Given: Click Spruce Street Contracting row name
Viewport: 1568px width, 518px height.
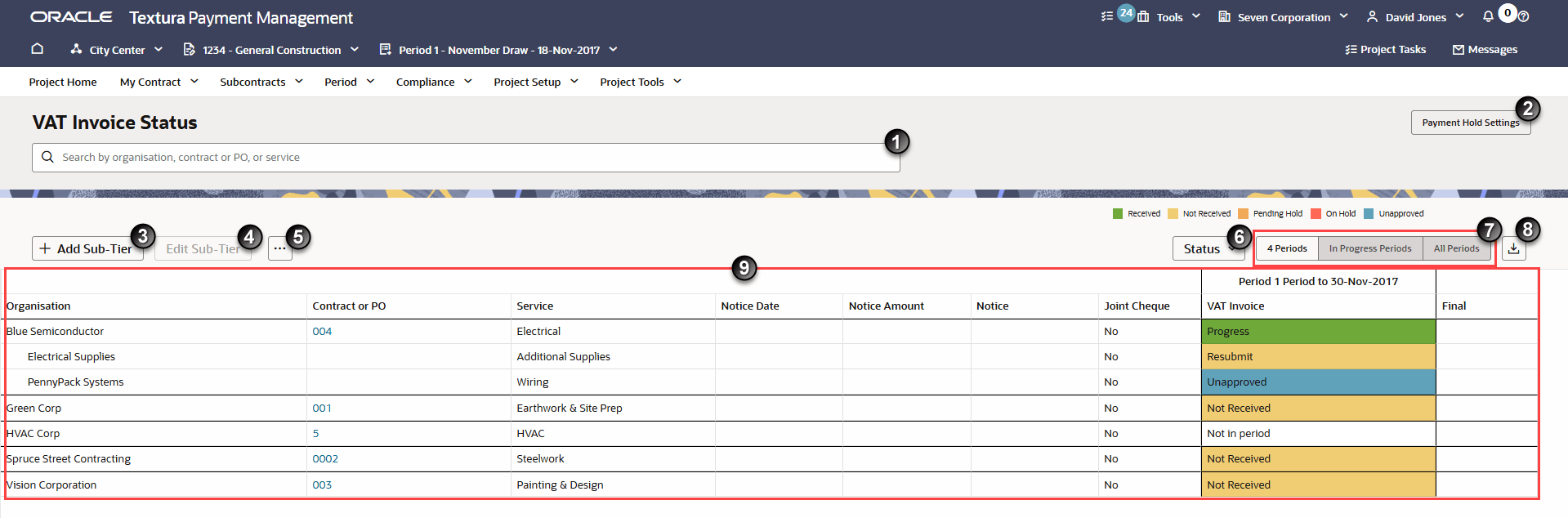Looking at the screenshot, I should click(x=69, y=458).
